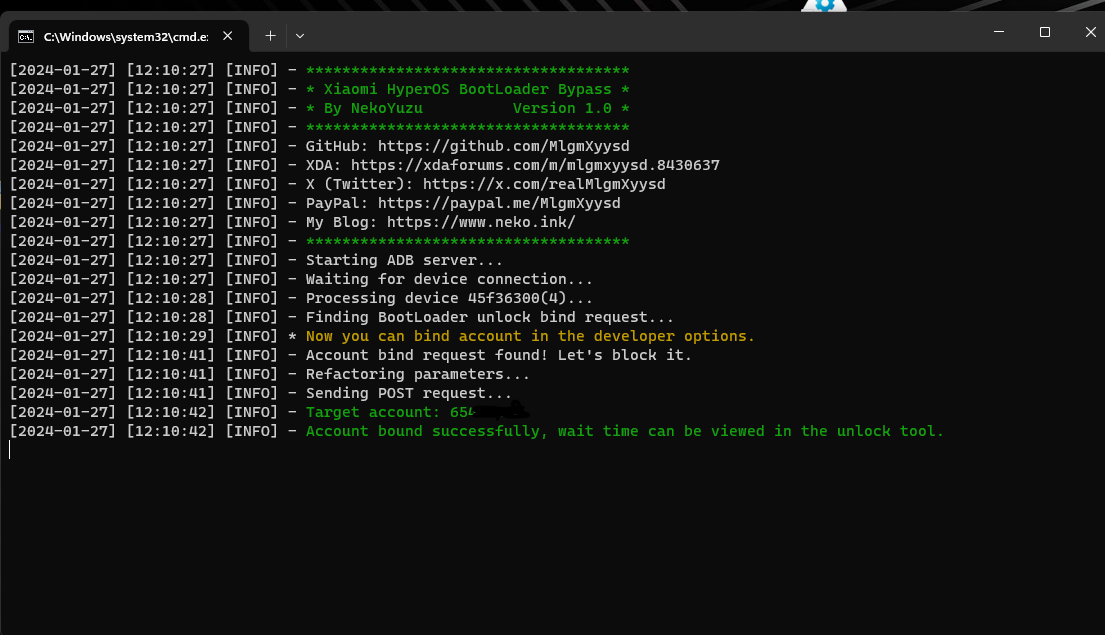Click the 'By NekoYuzu' author text
This screenshot has width=1105, height=635.
click(374, 109)
